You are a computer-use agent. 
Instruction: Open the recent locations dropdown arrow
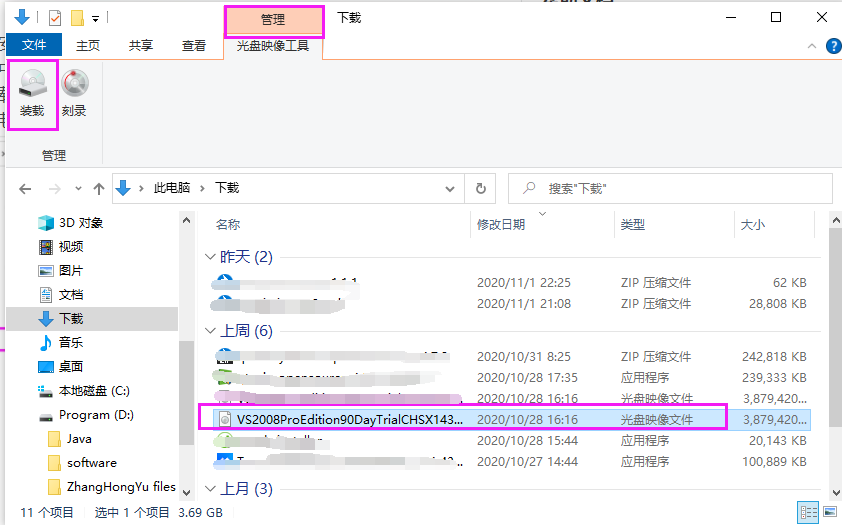[78, 189]
